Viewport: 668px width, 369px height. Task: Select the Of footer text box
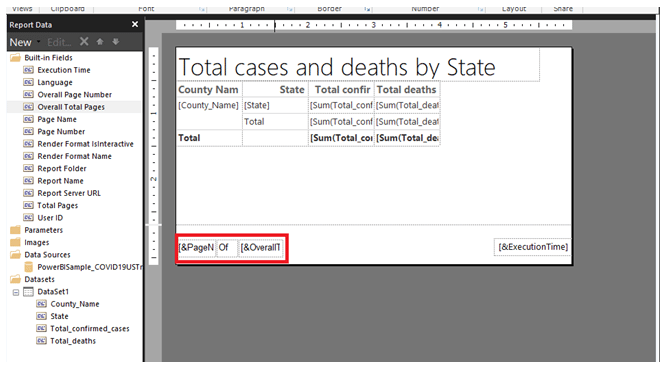click(226, 248)
